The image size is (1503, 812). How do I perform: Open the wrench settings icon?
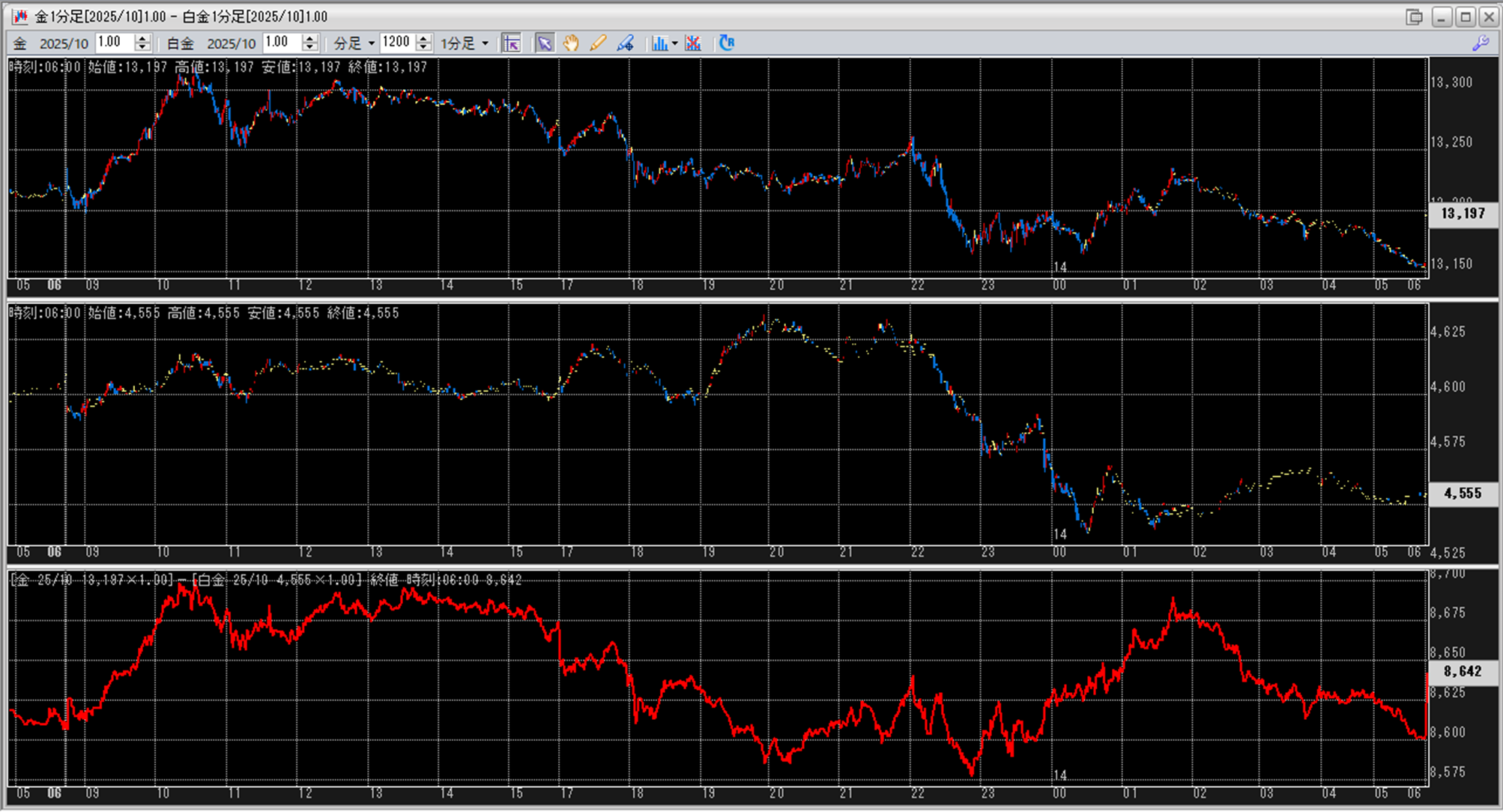(x=1481, y=43)
